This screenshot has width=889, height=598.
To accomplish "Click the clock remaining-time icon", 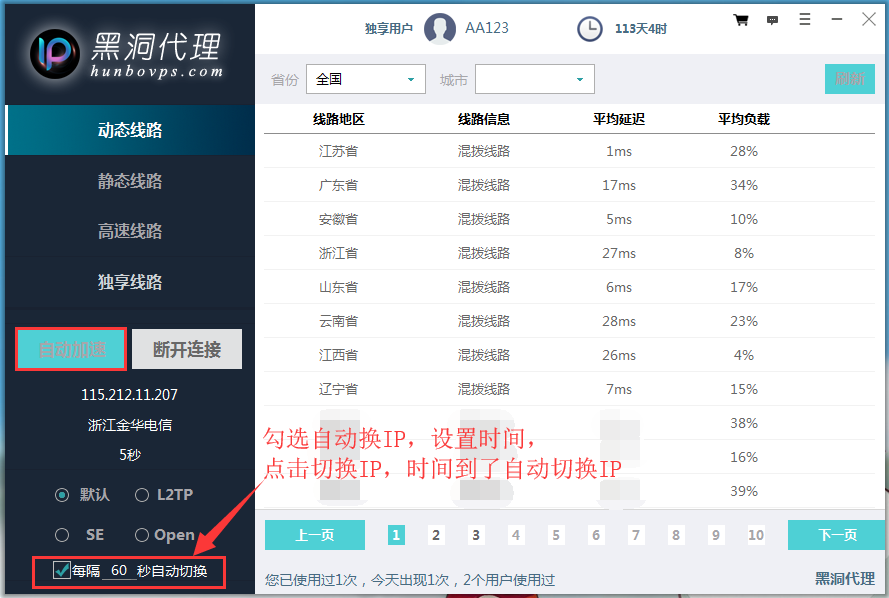I will (x=590, y=29).
